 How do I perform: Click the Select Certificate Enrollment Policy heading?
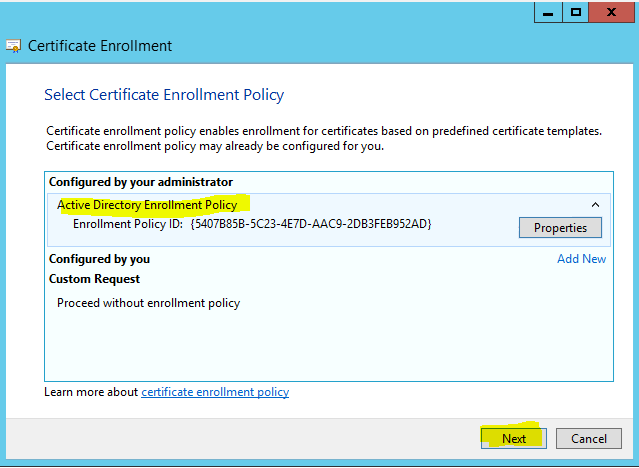point(164,95)
